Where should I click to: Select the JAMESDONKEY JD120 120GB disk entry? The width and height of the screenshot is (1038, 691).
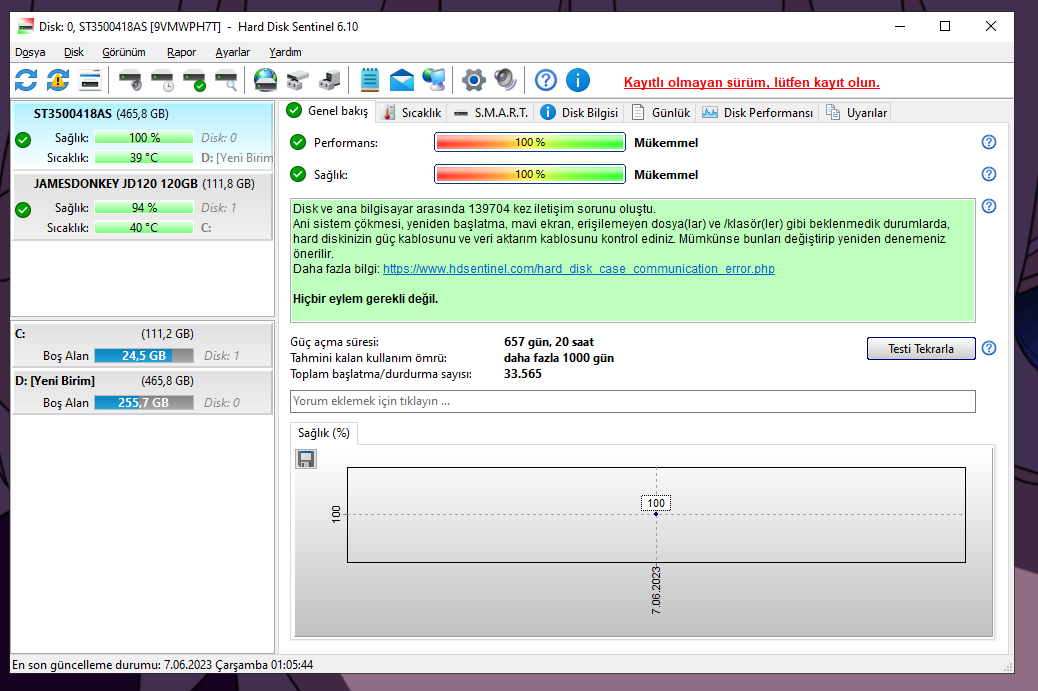[x=142, y=206]
